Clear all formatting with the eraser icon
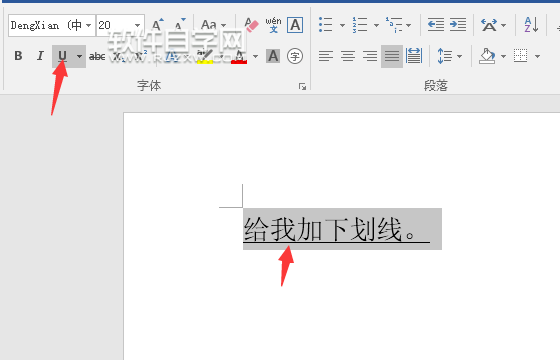This screenshot has height=360, width=560. (x=252, y=25)
